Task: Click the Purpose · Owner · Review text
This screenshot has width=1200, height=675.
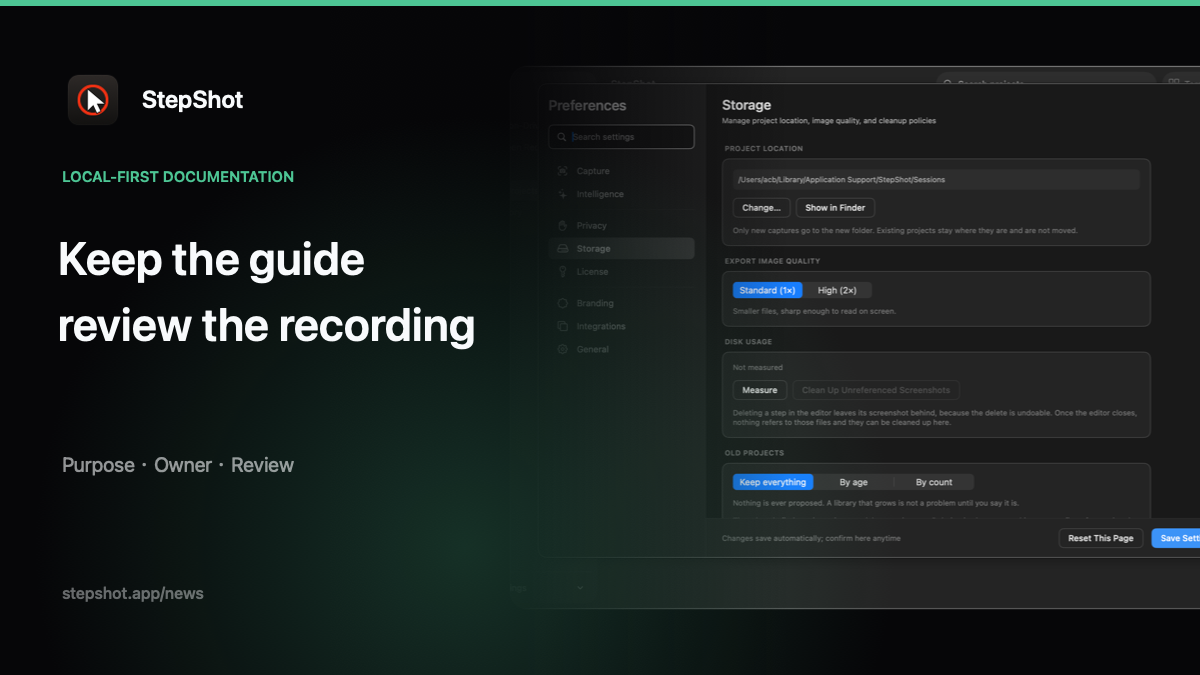Action: (x=178, y=465)
